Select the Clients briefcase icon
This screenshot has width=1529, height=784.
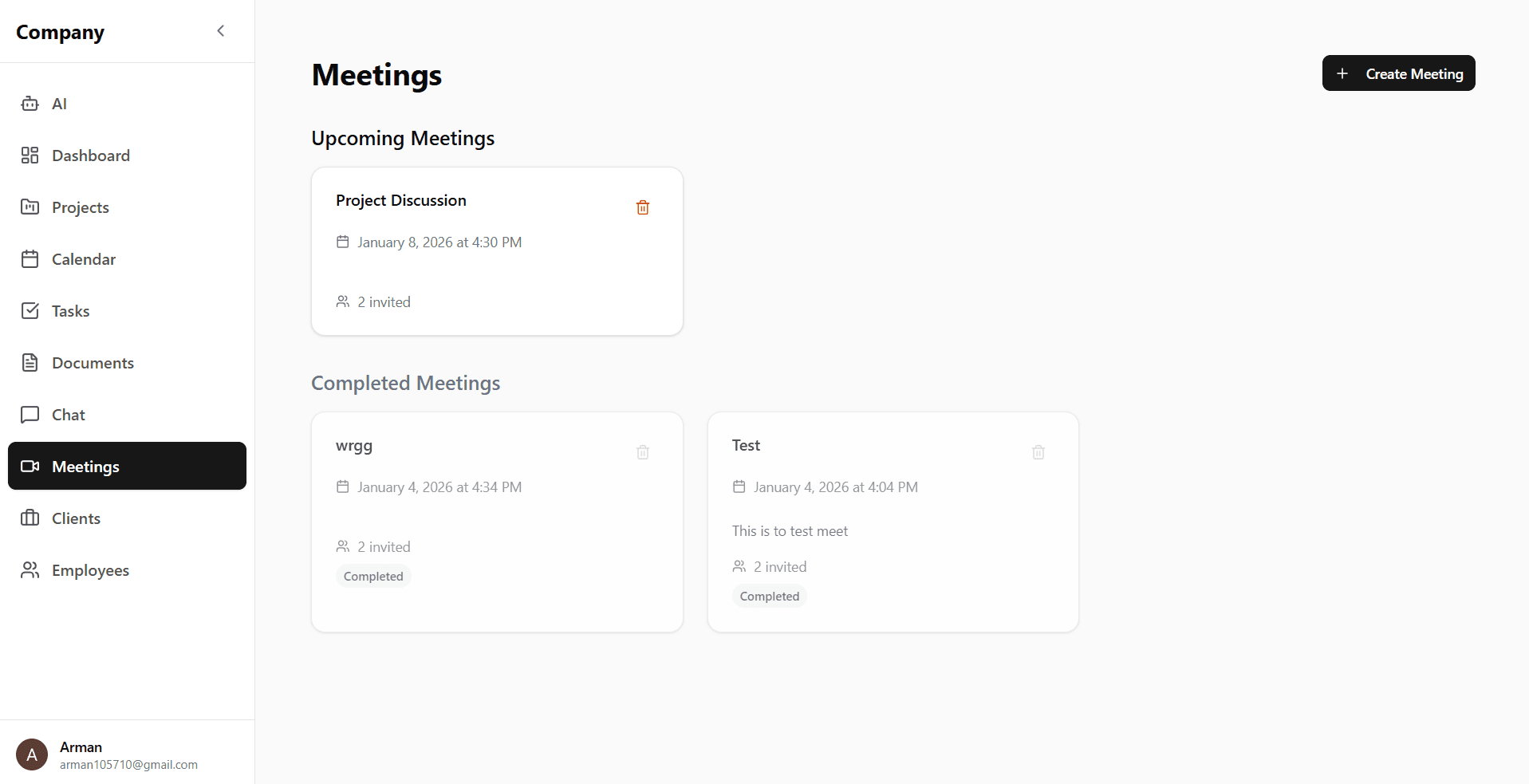coord(30,518)
